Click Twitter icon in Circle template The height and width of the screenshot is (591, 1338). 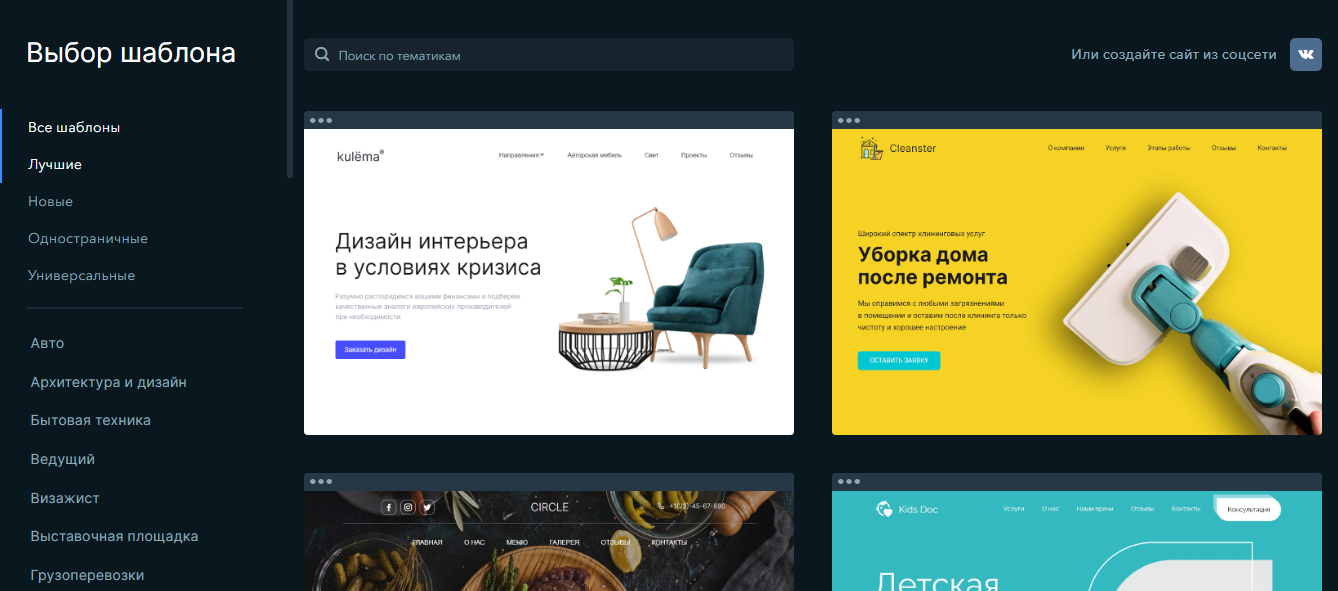coord(427,507)
